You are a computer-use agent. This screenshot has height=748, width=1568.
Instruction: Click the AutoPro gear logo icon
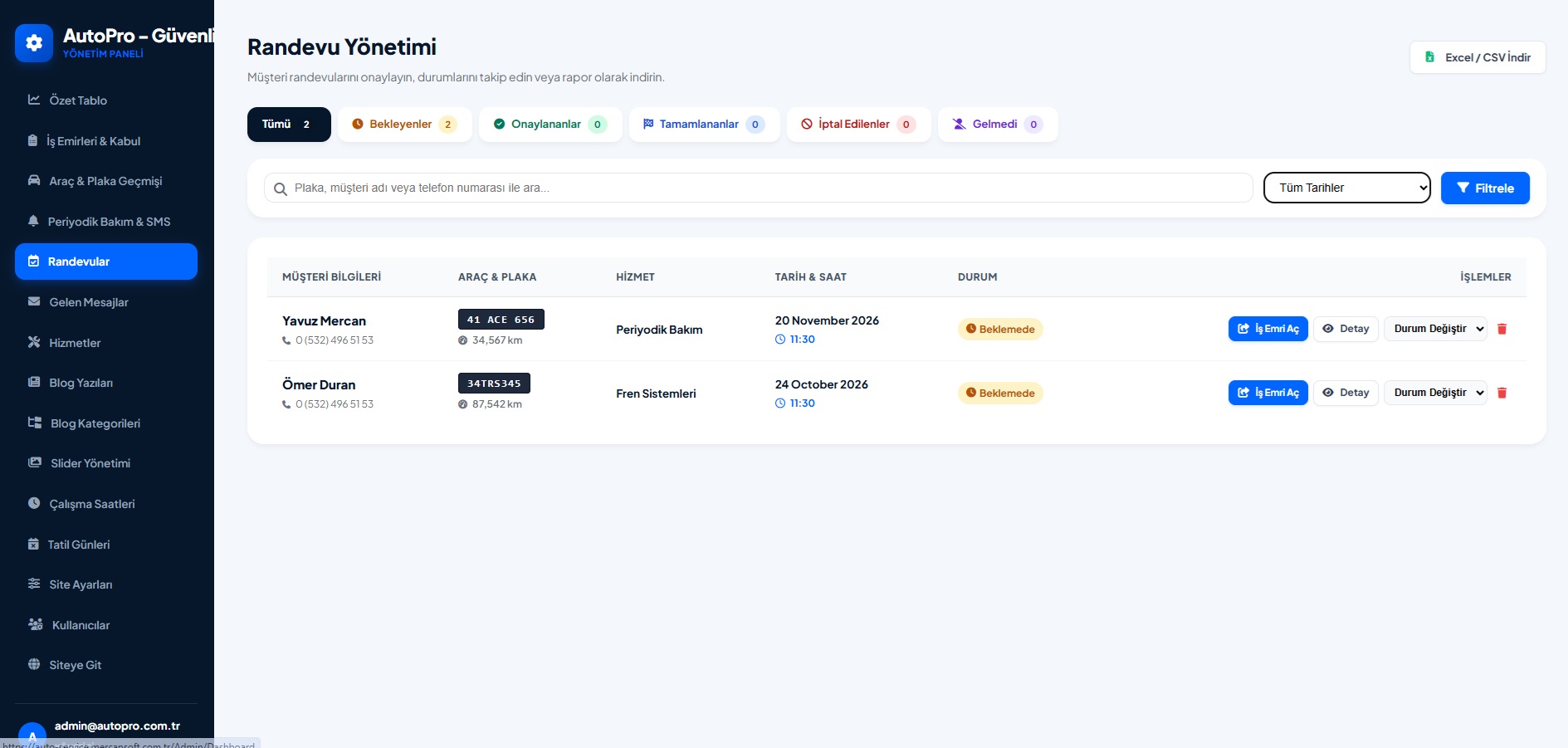(x=34, y=43)
